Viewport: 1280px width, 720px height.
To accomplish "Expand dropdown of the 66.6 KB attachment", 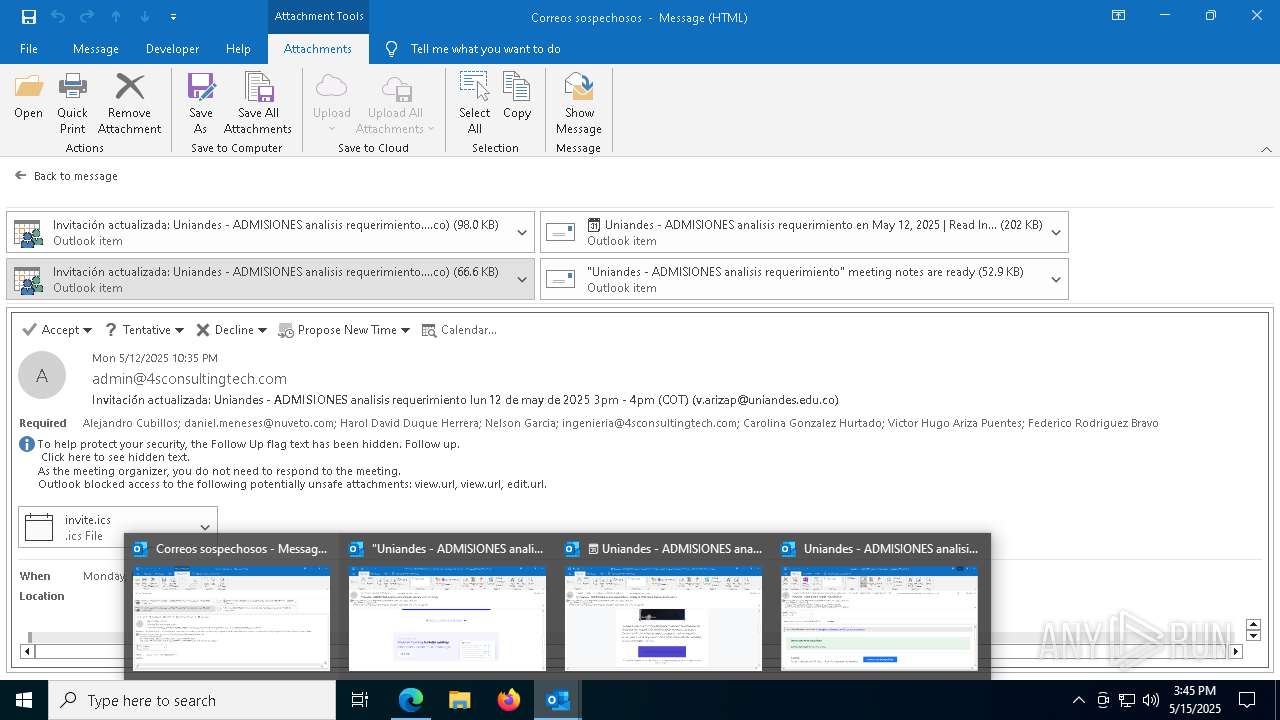I will click(522, 279).
